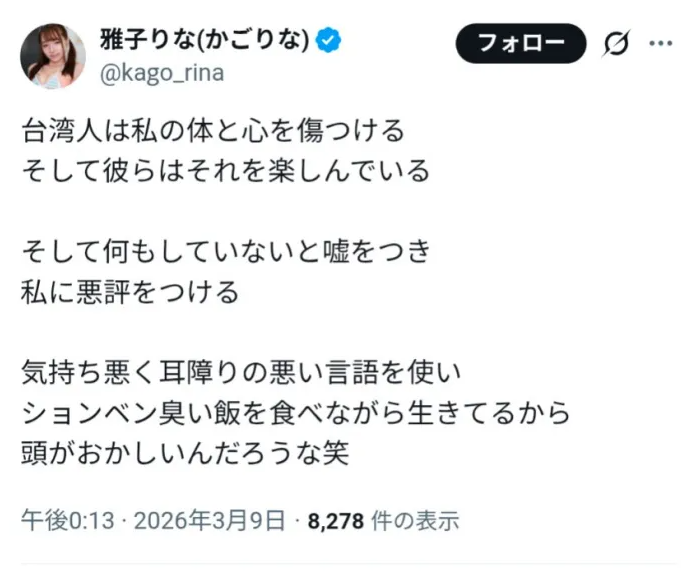Open the Grok slashed-circle icon
Viewport: 700px width, 571px height.
[616, 44]
